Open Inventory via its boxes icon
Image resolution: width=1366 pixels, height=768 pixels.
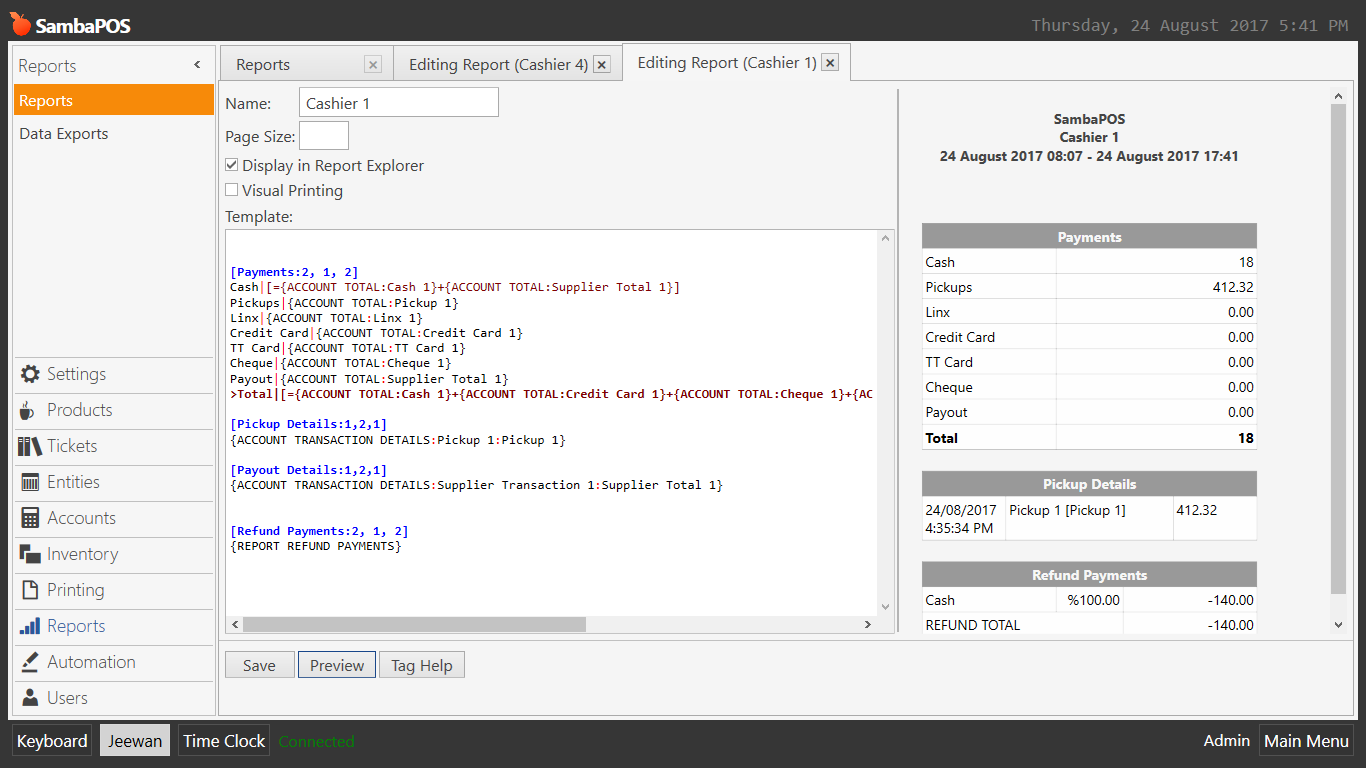30,554
